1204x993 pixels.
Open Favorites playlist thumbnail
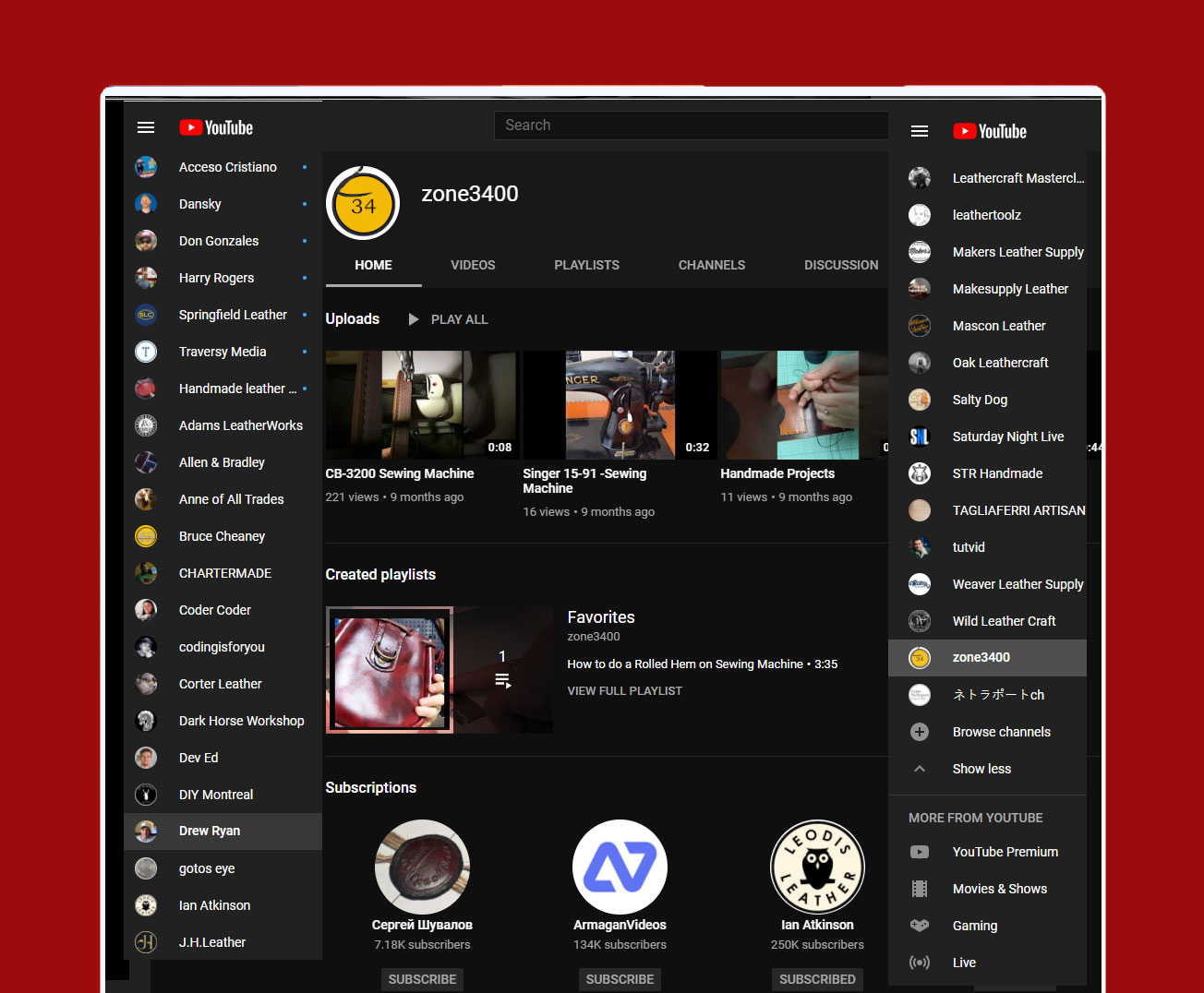click(439, 670)
